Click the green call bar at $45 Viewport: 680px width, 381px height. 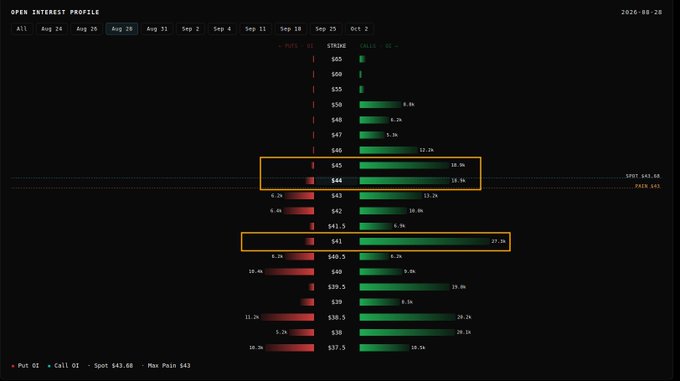coord(404,165)
